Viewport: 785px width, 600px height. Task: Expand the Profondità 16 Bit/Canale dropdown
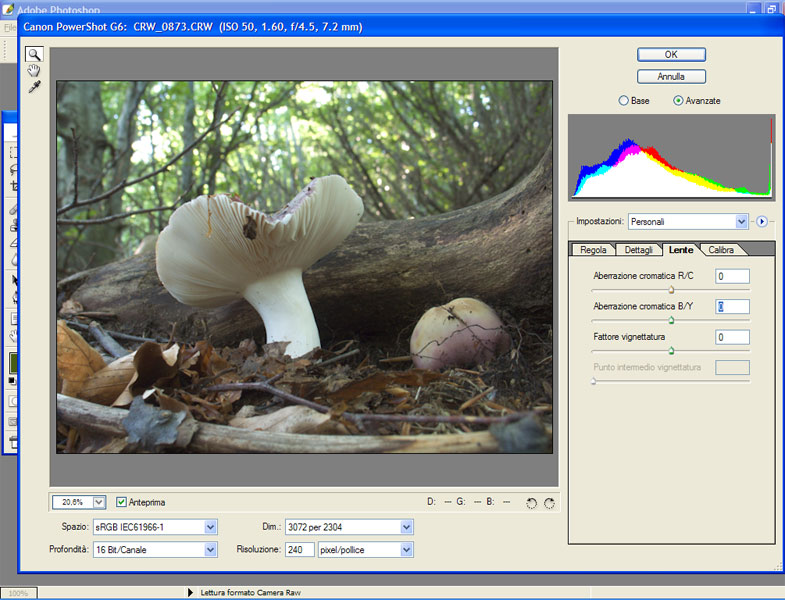210,549
